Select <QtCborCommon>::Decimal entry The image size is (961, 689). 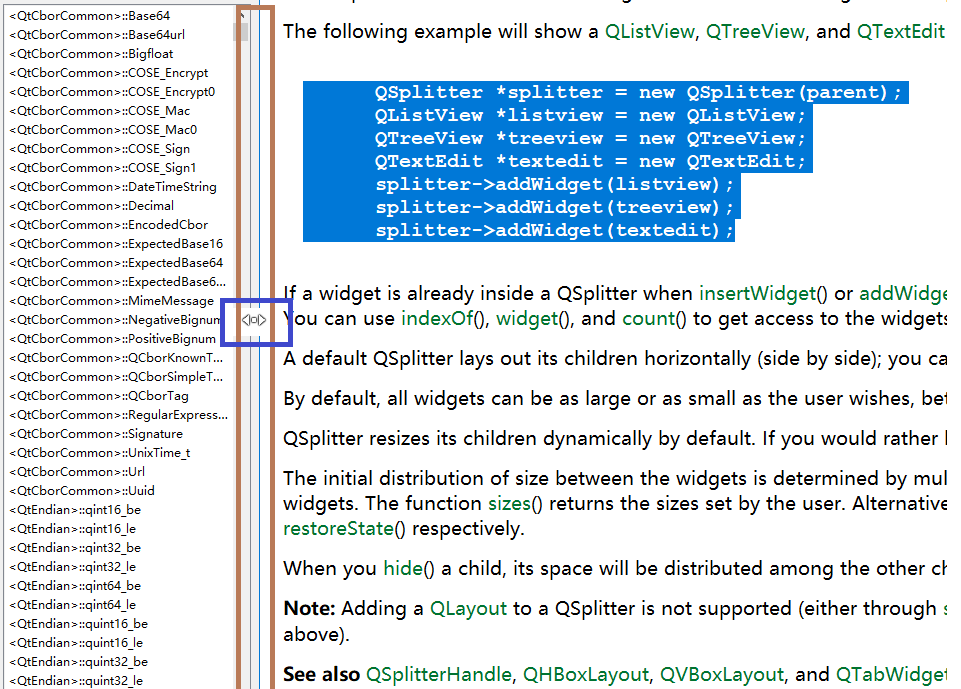tap(92, 206)
